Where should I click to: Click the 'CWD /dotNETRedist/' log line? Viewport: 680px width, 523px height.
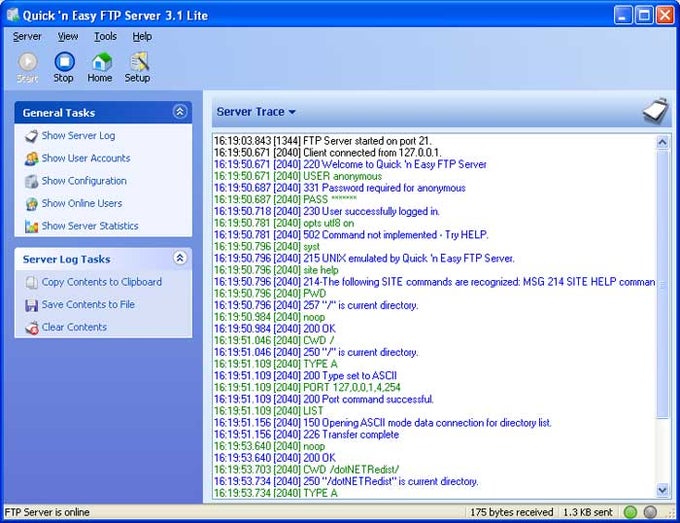(307, 470)
